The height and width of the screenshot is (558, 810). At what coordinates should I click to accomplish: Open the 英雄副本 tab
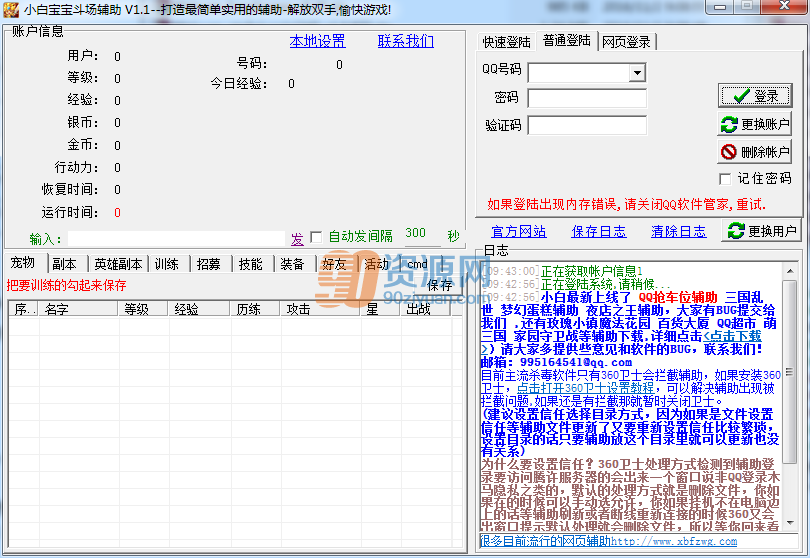(x=118, y=264)
